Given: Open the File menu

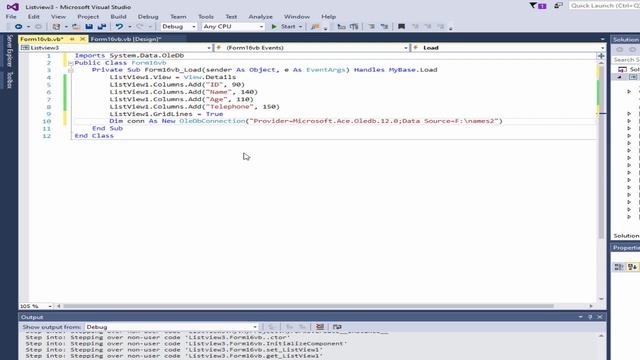Looking at the screenshot, I should click(x=11, y=17).
